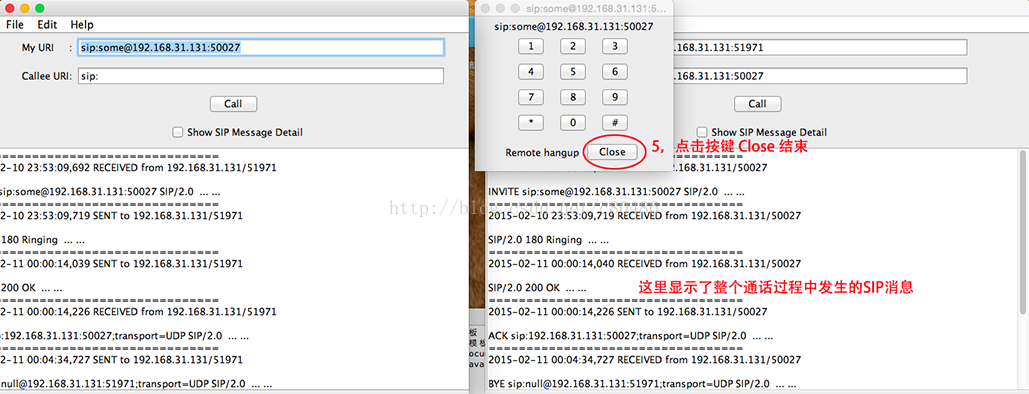Select left log line '23:53:09,719 SENT to'
1029x394 pixels.
coord(121,215)
